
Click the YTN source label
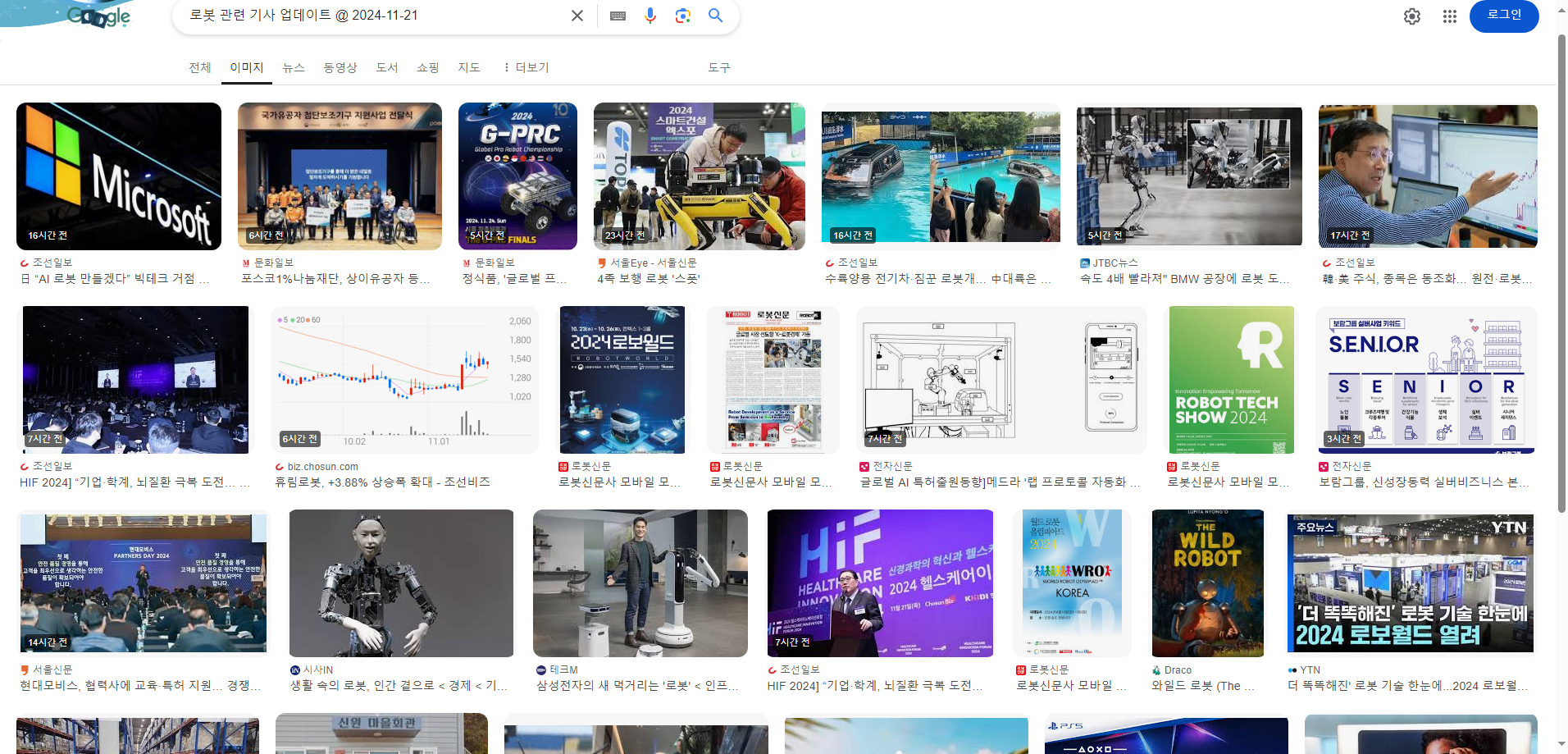1310,669
